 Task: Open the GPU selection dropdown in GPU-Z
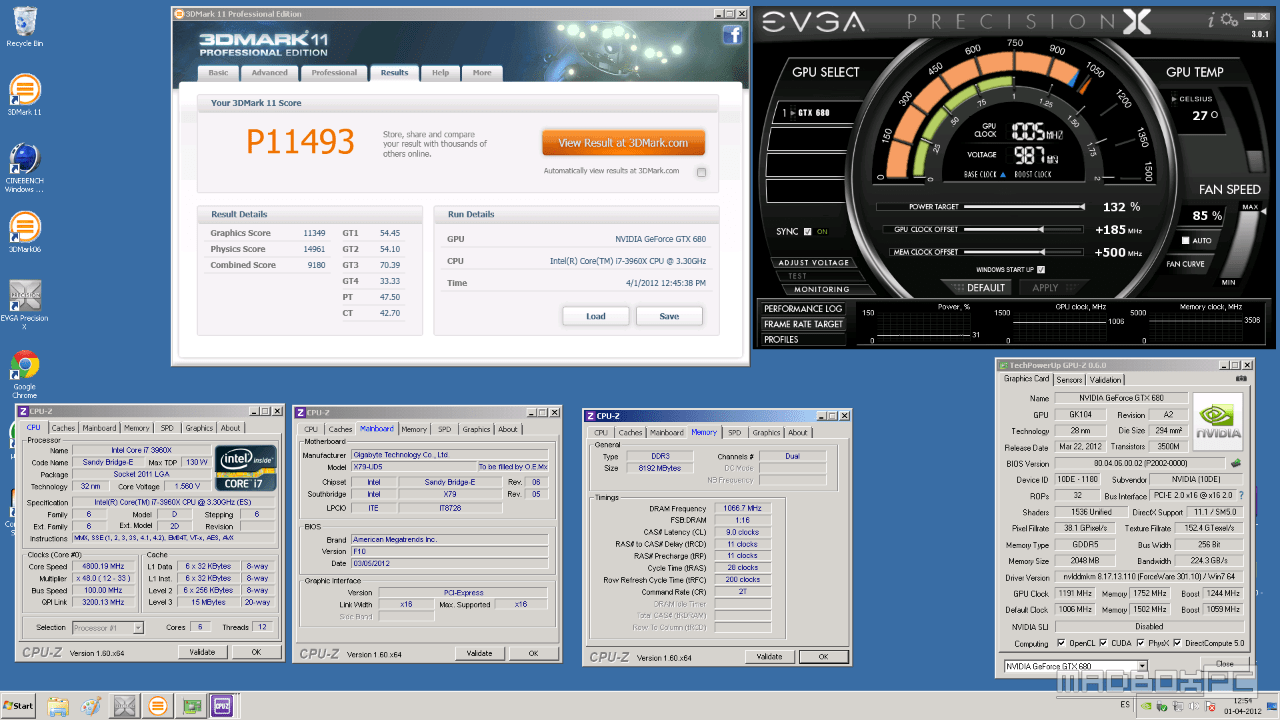click(1075, 666)
